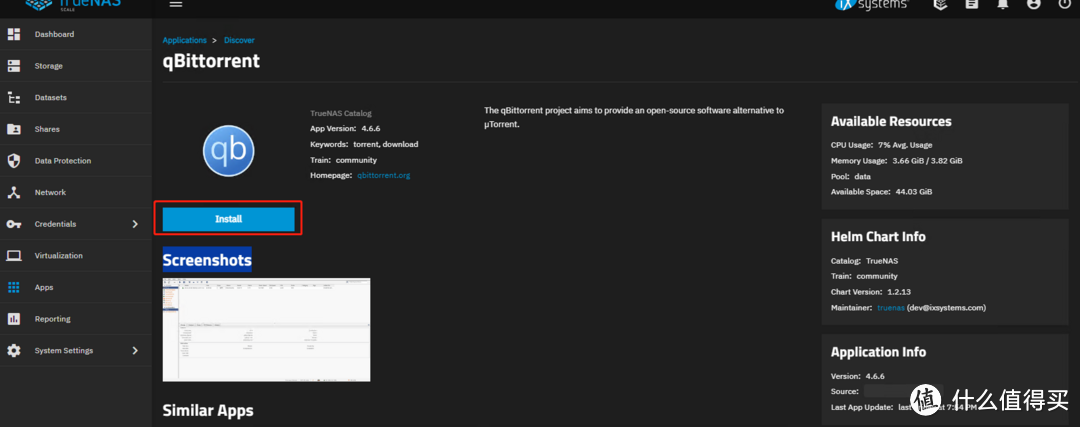Click the Virtualization laptop icon
The height and width of the screenshot is (427, 1080).
(14, 256)
